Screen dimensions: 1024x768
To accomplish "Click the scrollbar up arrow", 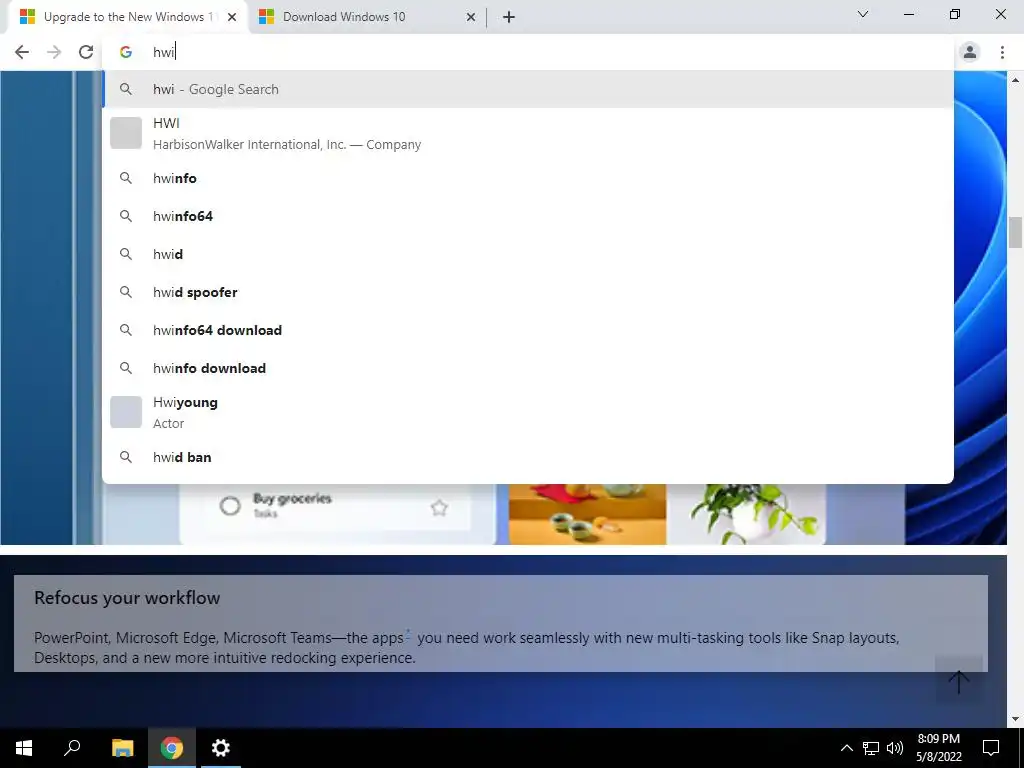I will (1015, 80).
